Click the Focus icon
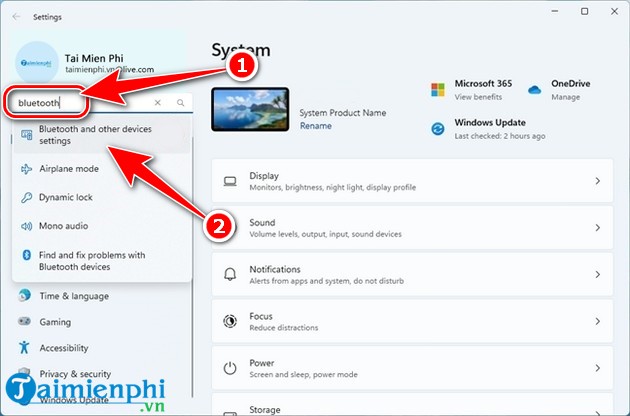The height and width of the screenshot is (416, 630). 230,321
